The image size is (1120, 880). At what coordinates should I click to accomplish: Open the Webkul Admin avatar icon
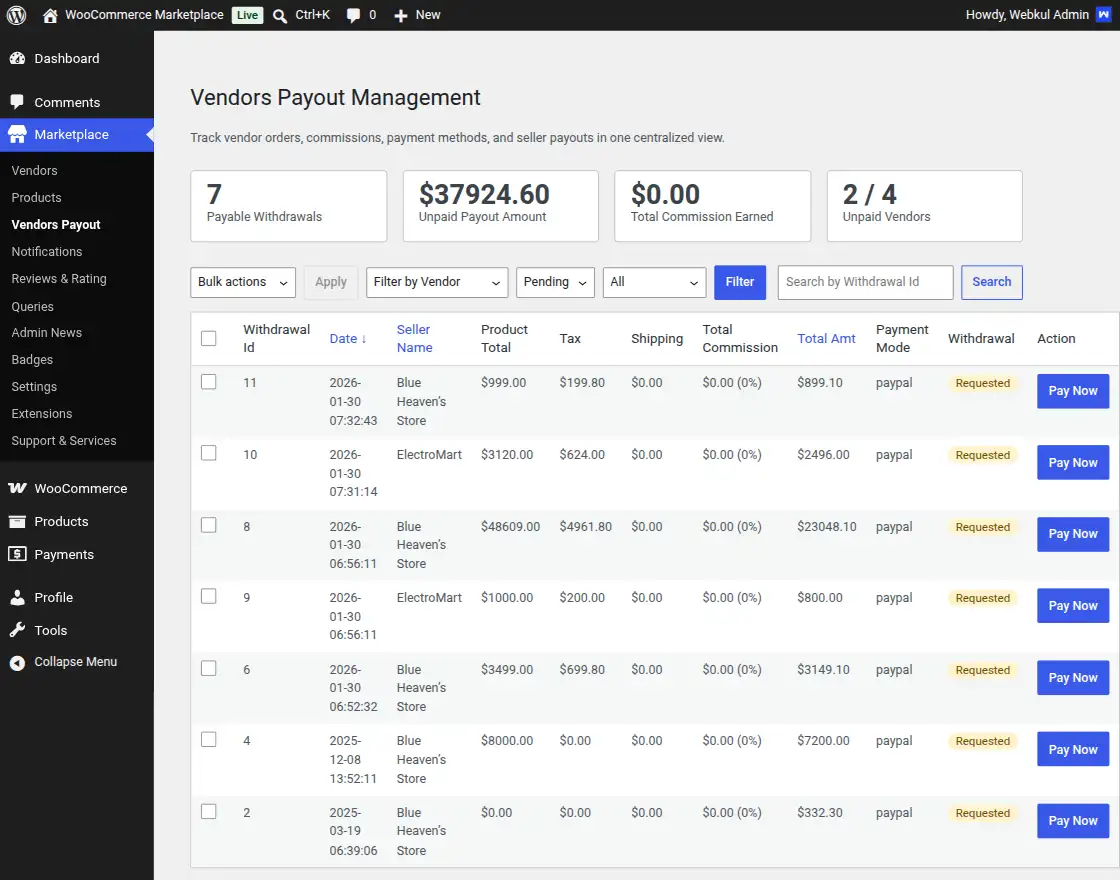click(x=1104, y=15)
